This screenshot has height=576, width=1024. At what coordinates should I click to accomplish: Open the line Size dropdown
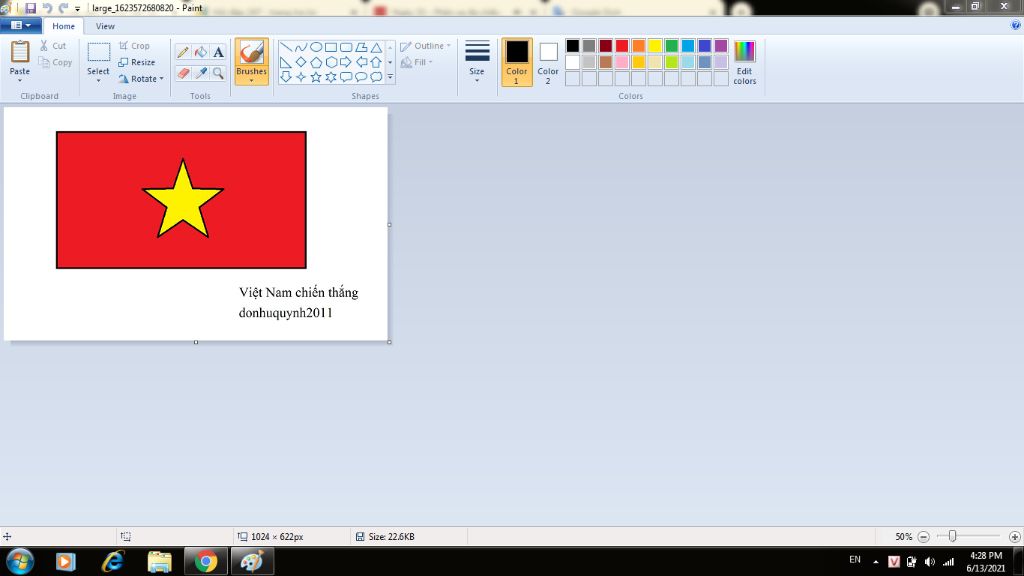pyautogui.click(x=477, y=62)
